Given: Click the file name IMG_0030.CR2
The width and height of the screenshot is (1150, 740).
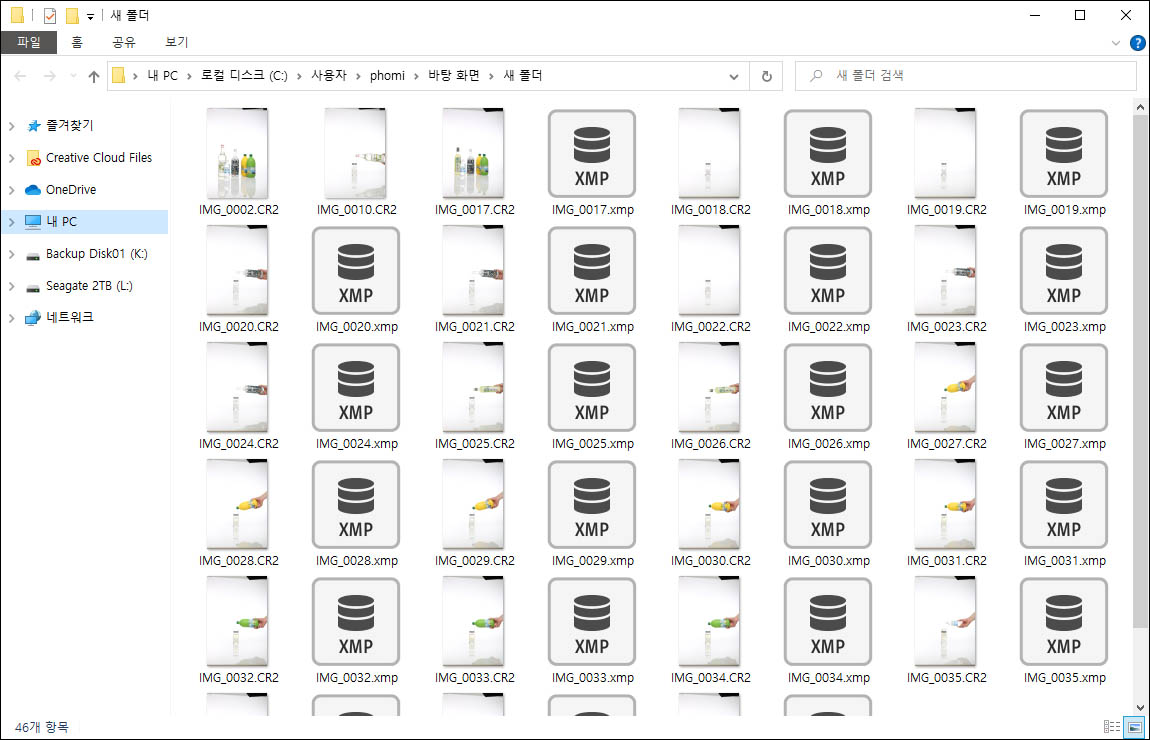Looking at the screenshot, I should (x=710, y=561).
